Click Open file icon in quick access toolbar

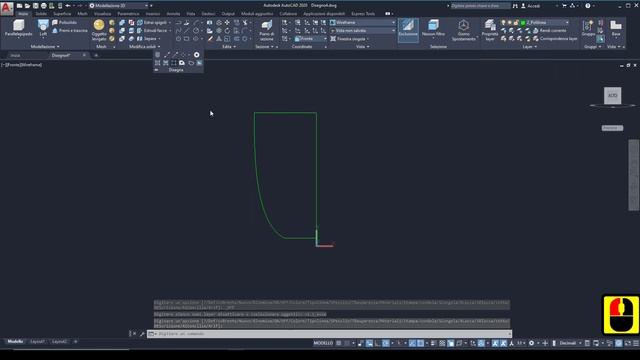(27, 6)
